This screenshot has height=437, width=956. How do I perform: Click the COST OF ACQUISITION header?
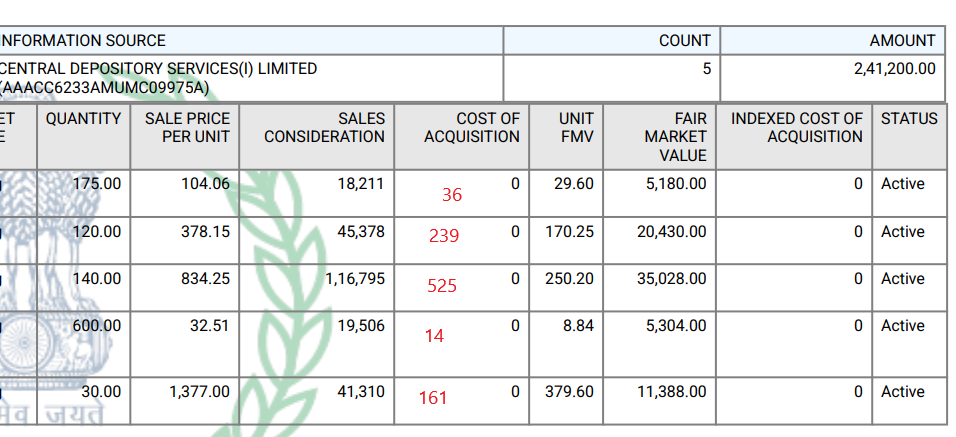[x=472, y=127]
